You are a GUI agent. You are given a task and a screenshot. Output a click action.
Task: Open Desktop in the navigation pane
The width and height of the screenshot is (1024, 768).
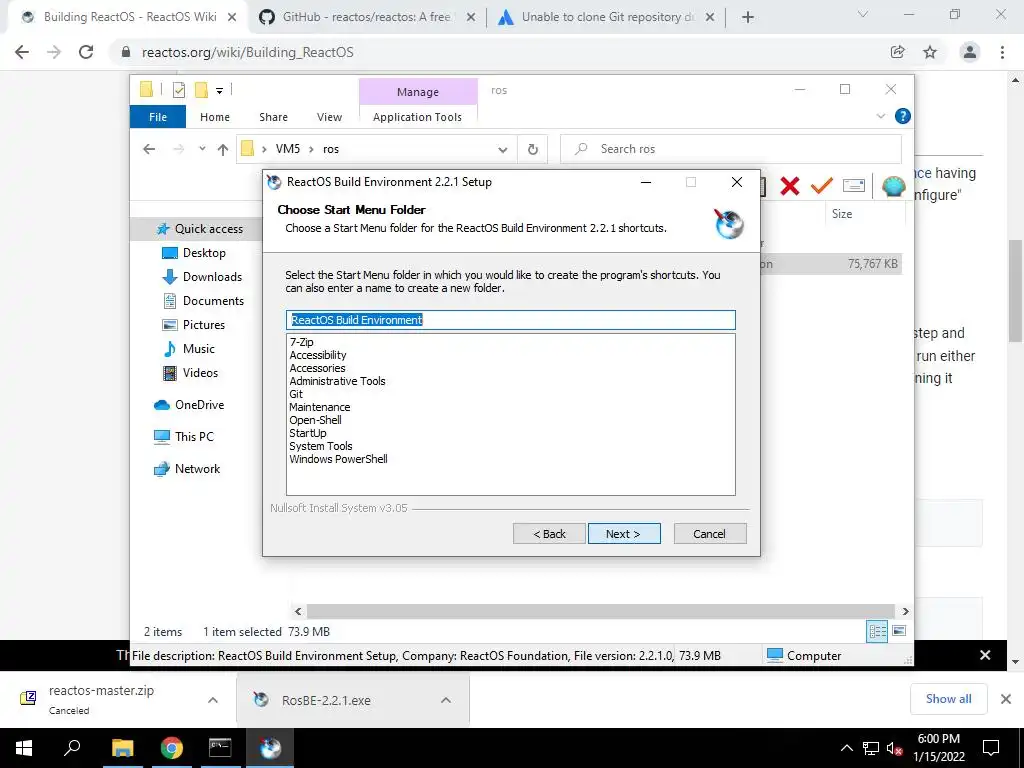pos(194,253)
